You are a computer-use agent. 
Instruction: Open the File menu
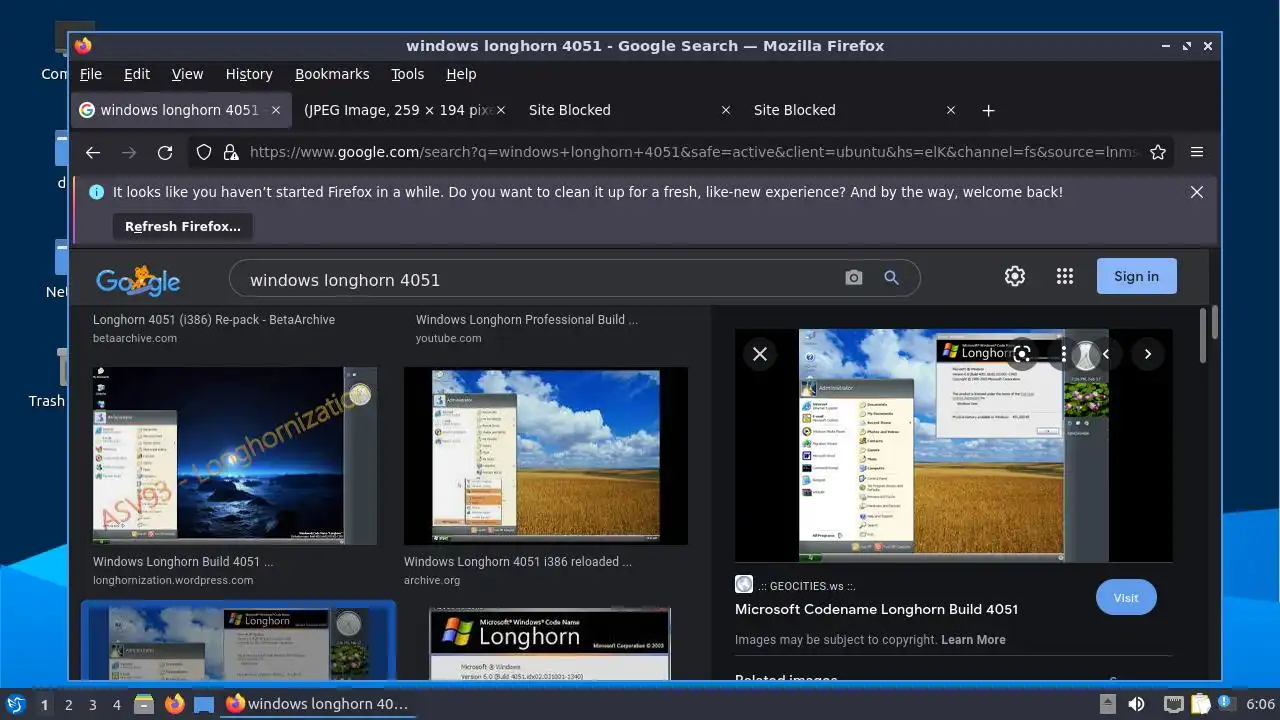(x=91, y=74)
